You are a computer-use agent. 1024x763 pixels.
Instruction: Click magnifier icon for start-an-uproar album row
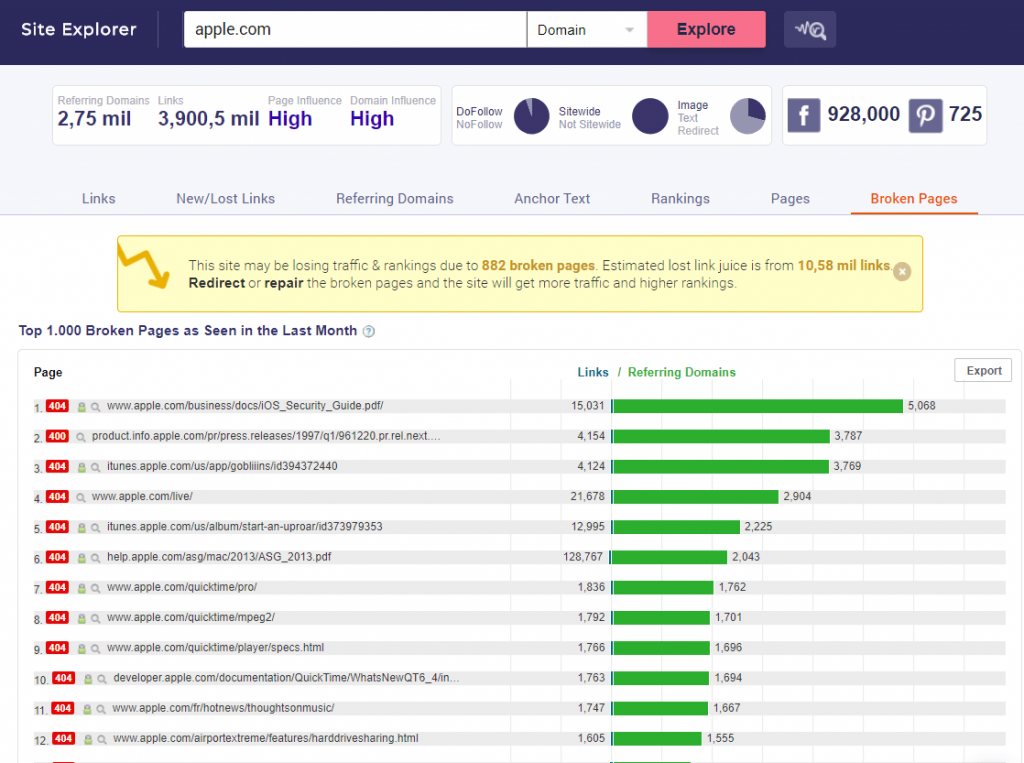click(x=95, y=528)
